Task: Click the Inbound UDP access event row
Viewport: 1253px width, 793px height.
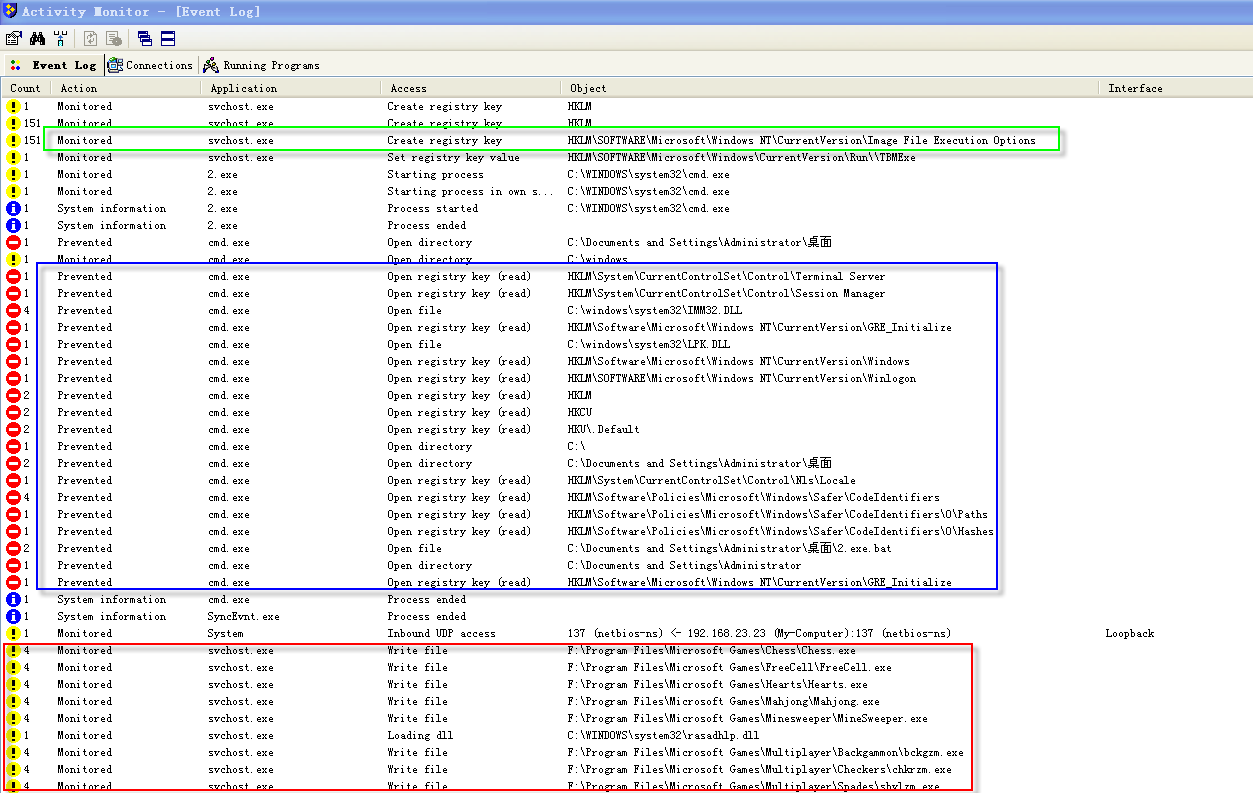Action: click(x=440, y=634)
